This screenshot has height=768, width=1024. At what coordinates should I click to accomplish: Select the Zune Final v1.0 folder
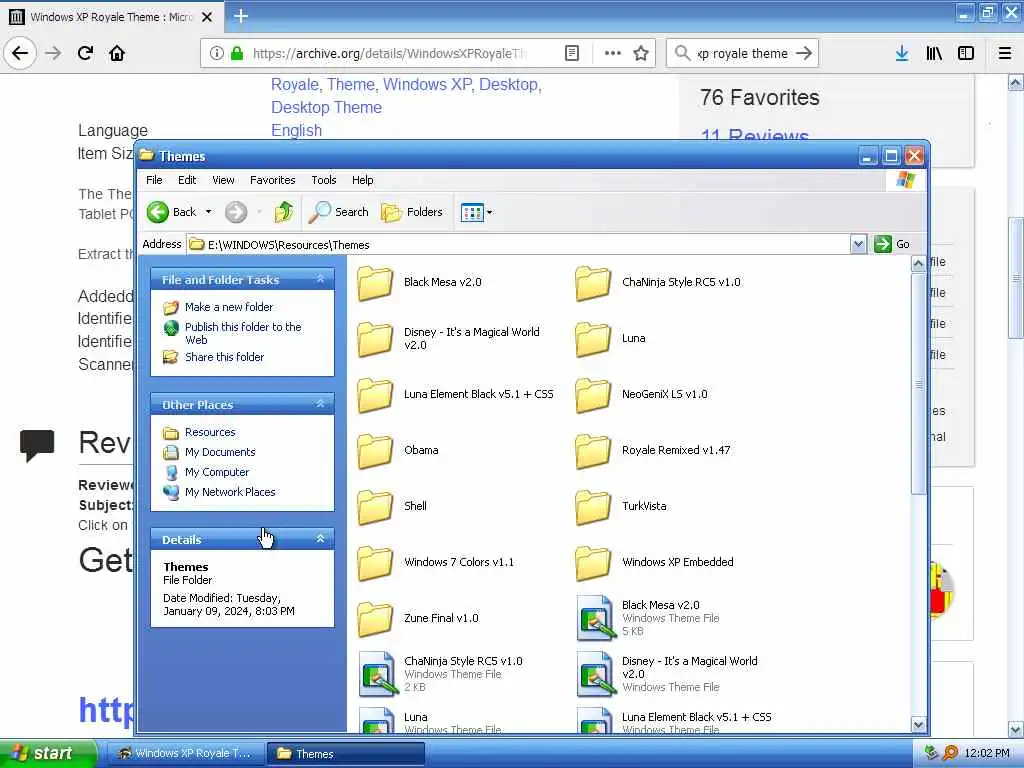pos(418,618)
